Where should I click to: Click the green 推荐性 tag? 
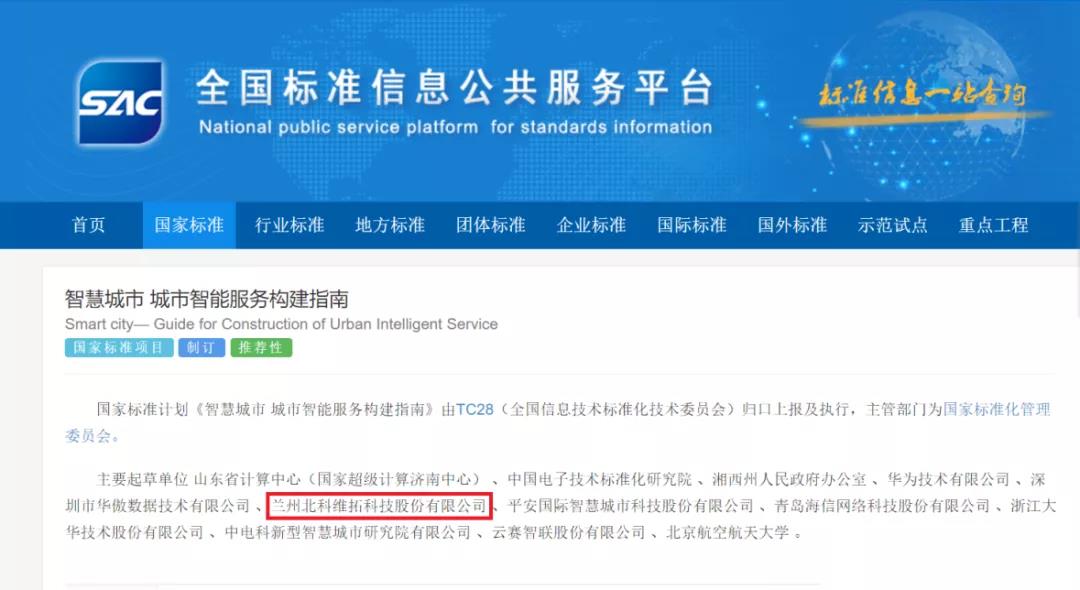pos(261,348)
